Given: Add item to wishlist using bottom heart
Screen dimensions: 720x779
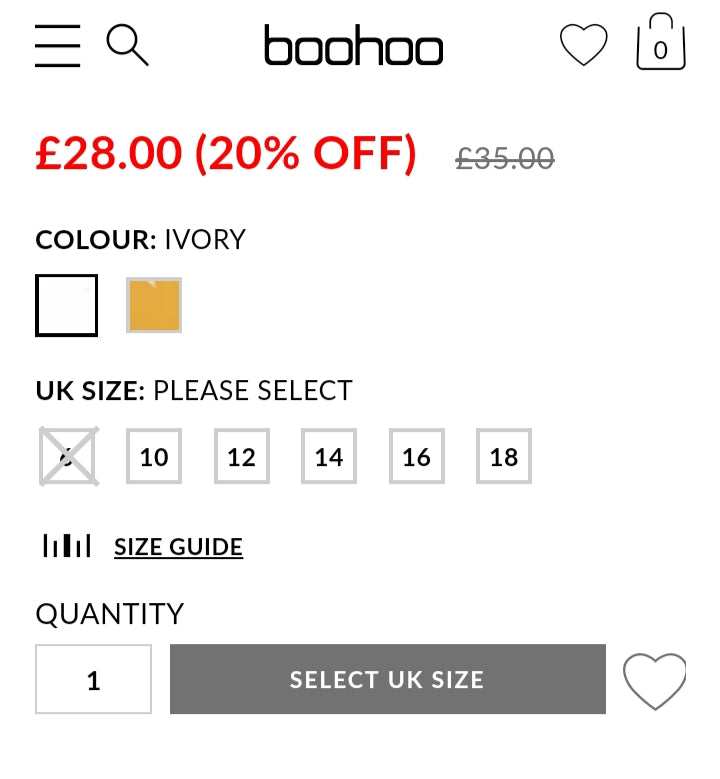Looking at the screenshot, I should point(654,681).
